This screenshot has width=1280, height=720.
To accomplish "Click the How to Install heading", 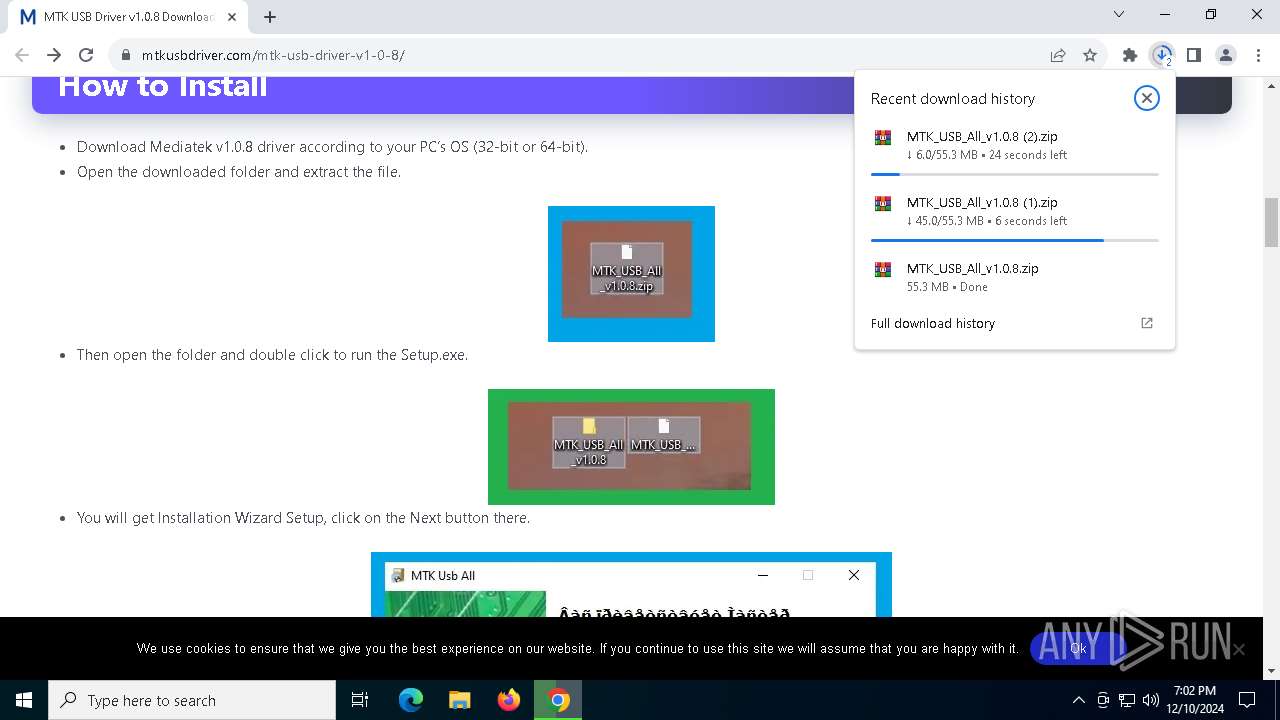I will click(x=163, y=86).
